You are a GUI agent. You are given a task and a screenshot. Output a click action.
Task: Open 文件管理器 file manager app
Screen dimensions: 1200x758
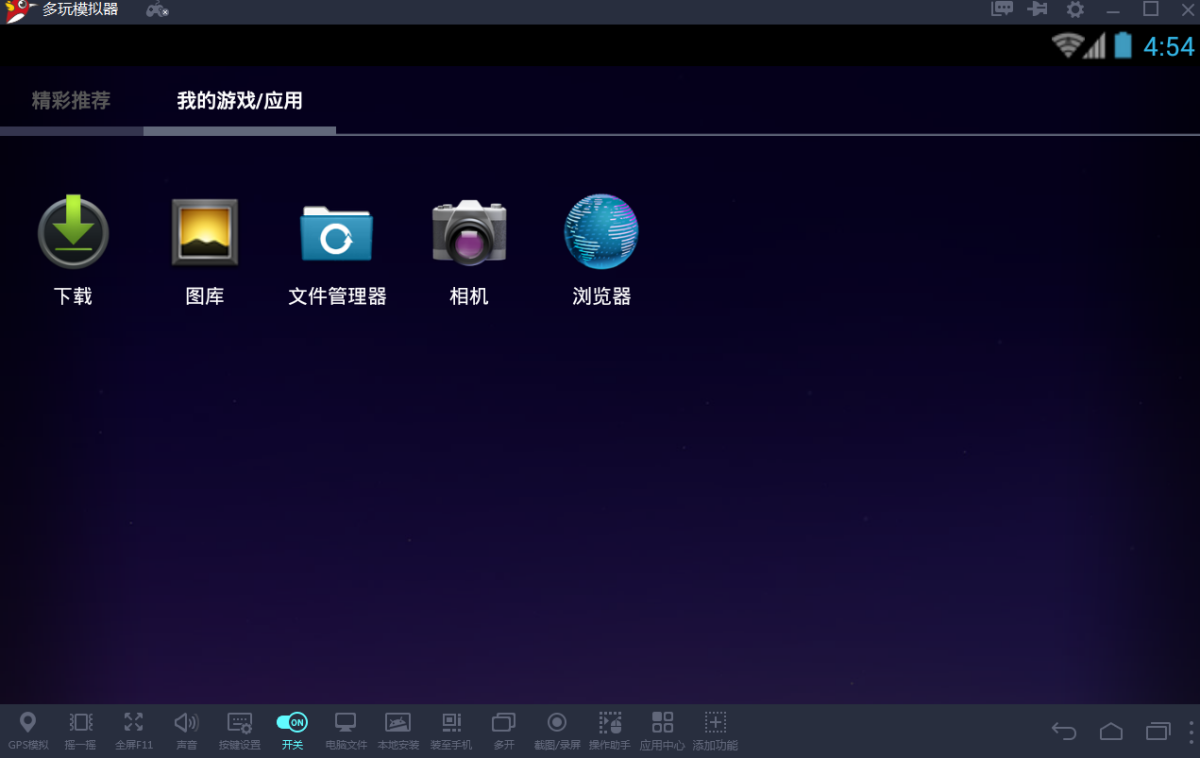[x=337, y=232]
